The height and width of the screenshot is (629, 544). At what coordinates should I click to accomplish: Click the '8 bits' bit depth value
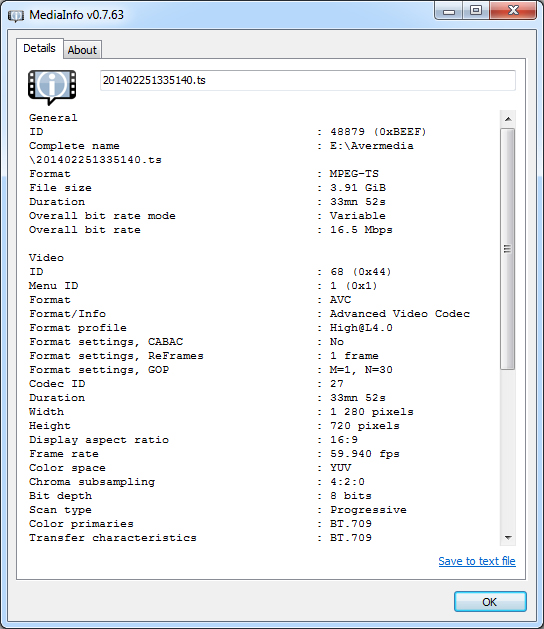[x=351, y=496]
